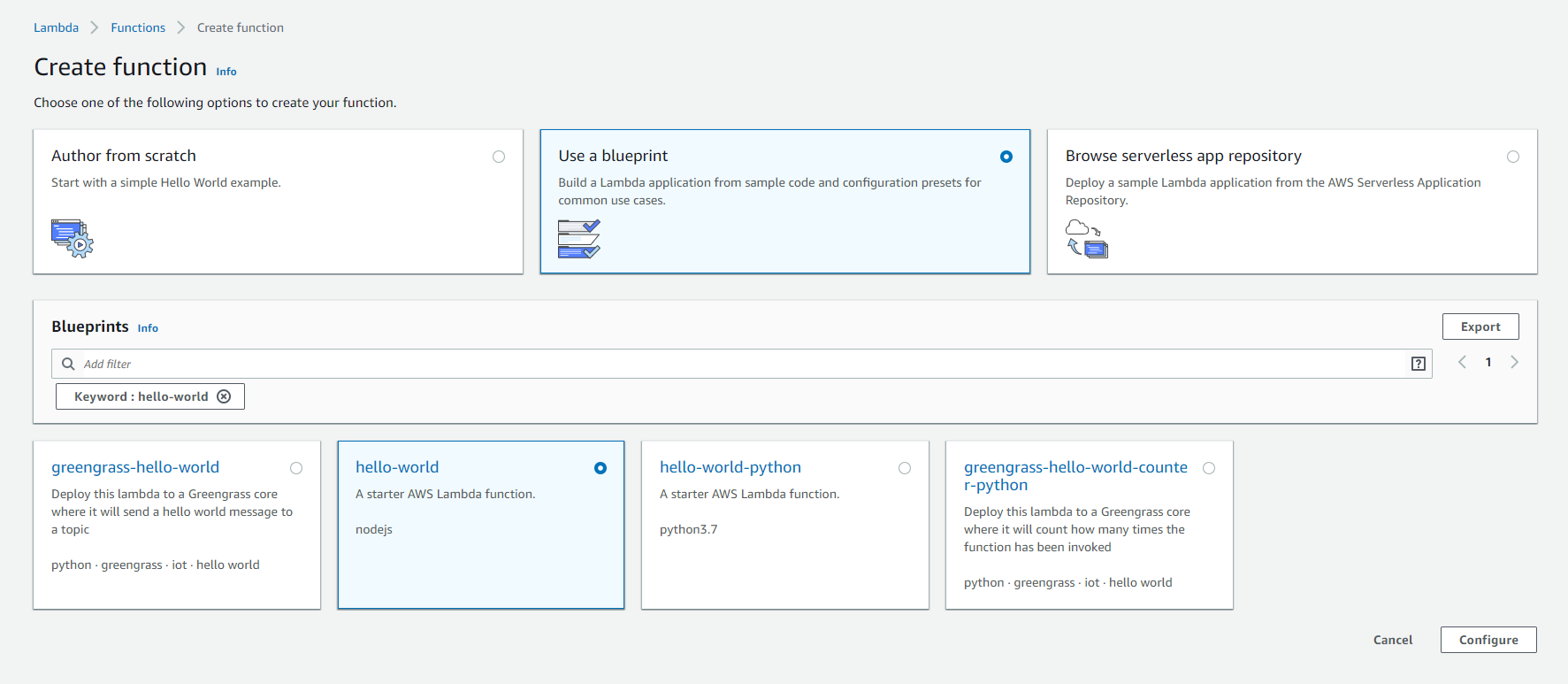The height and width of the screenshot is (684, 1568).
Task: Click Browse serverless app repository card title
Action: [x=1183, y=156]
